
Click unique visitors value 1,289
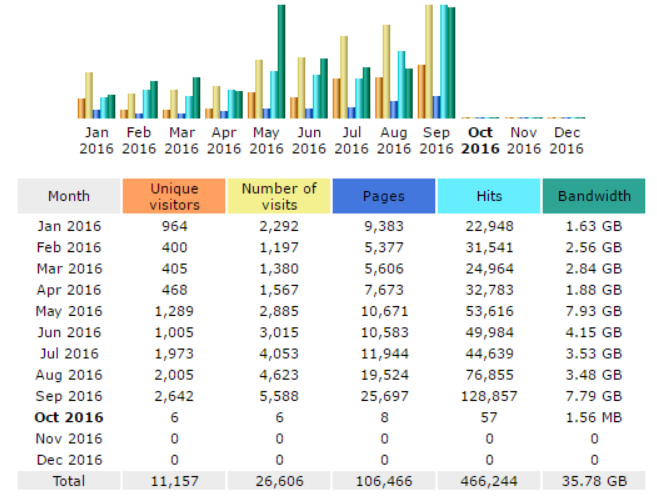[x=174, y=311]
